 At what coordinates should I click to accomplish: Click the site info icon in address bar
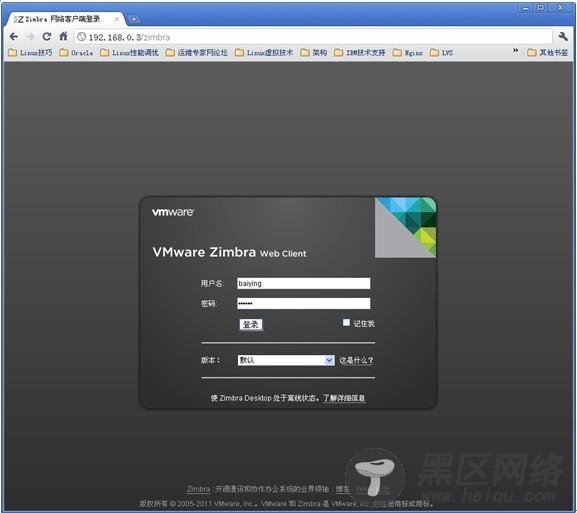82,37
